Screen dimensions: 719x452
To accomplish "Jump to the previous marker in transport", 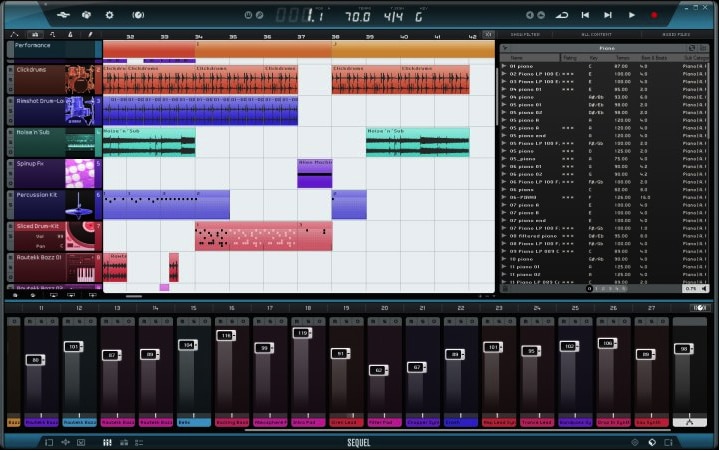I will click(x=585, y=15).
